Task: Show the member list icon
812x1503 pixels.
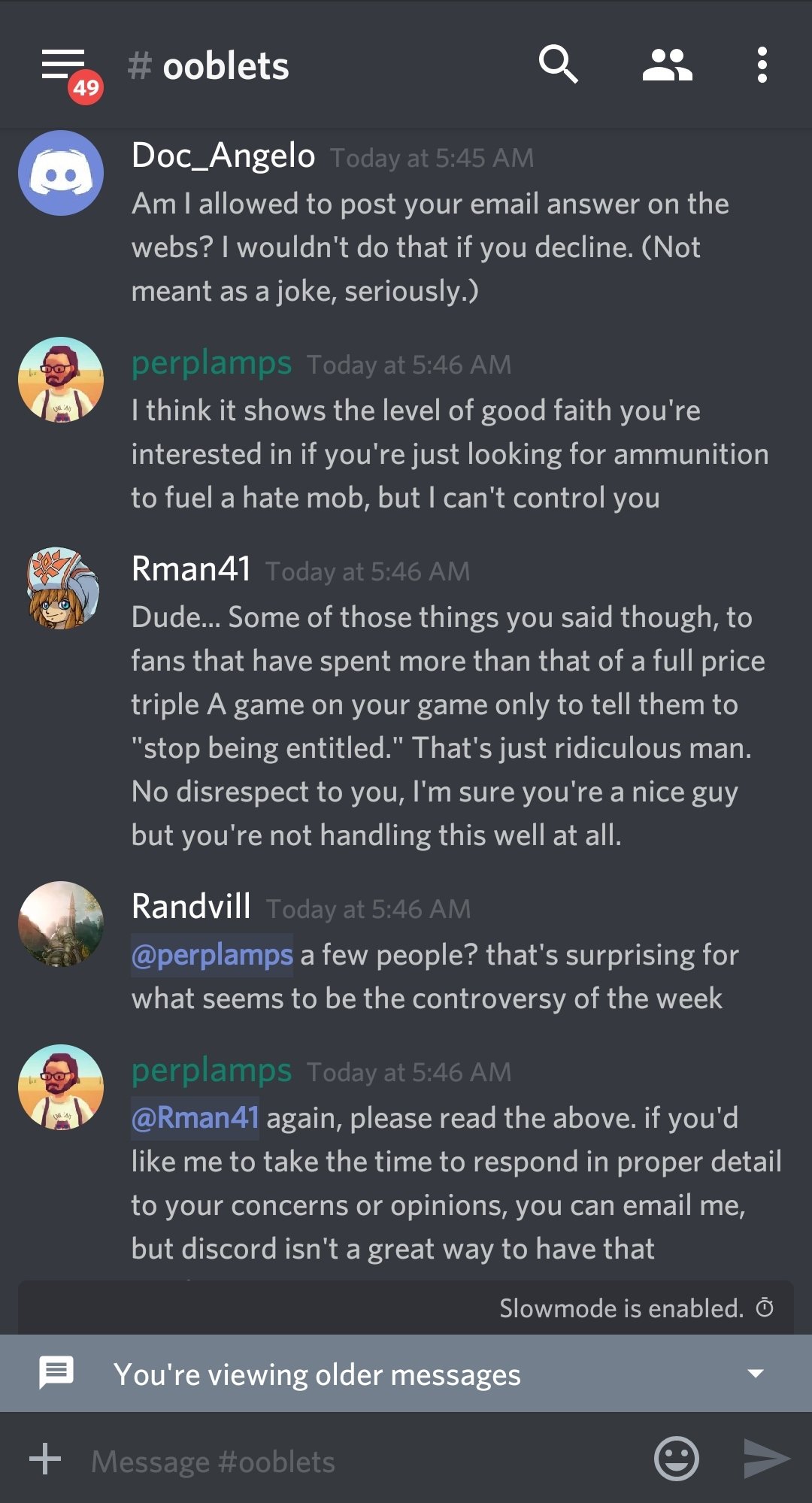Action: click(667, 65)
